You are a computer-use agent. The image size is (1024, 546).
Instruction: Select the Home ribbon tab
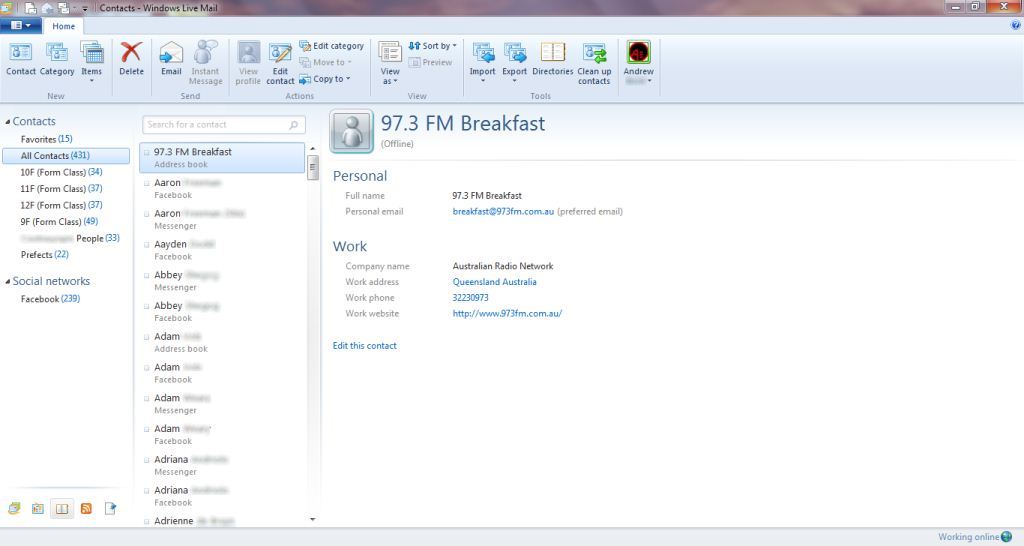[x=63, y=26]
